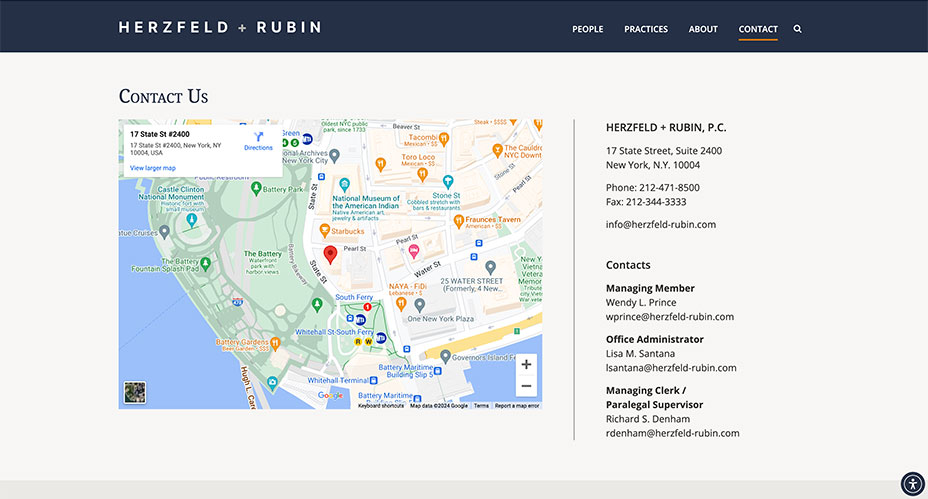
Task: Select the pink hotel marker near Pearl St
Action: coord(414,252)
